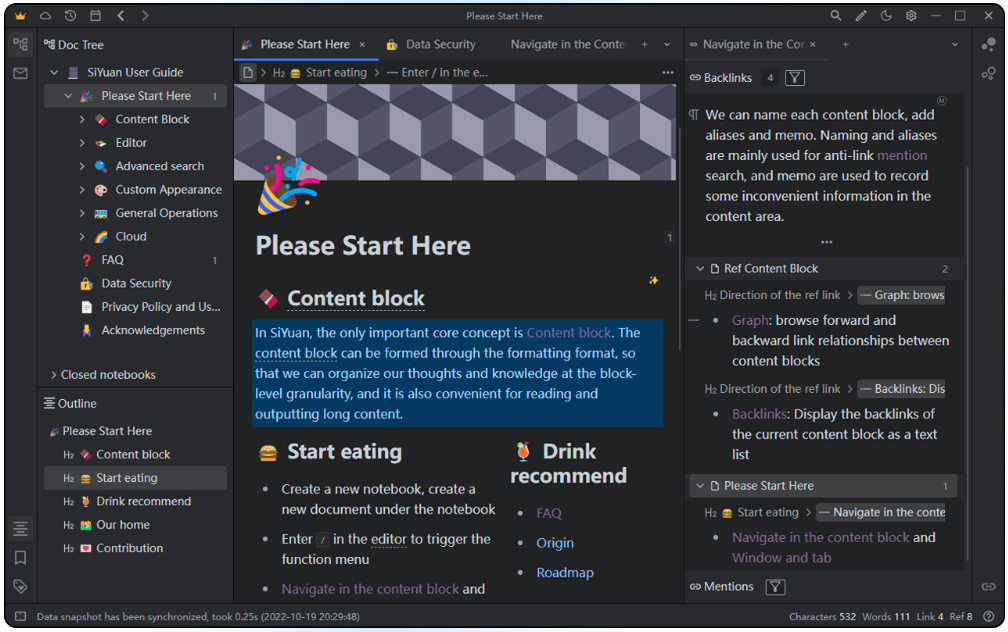Screen dimensions: 1008x632
Task: Open the global graph dock icon
Action: (988, 73)
